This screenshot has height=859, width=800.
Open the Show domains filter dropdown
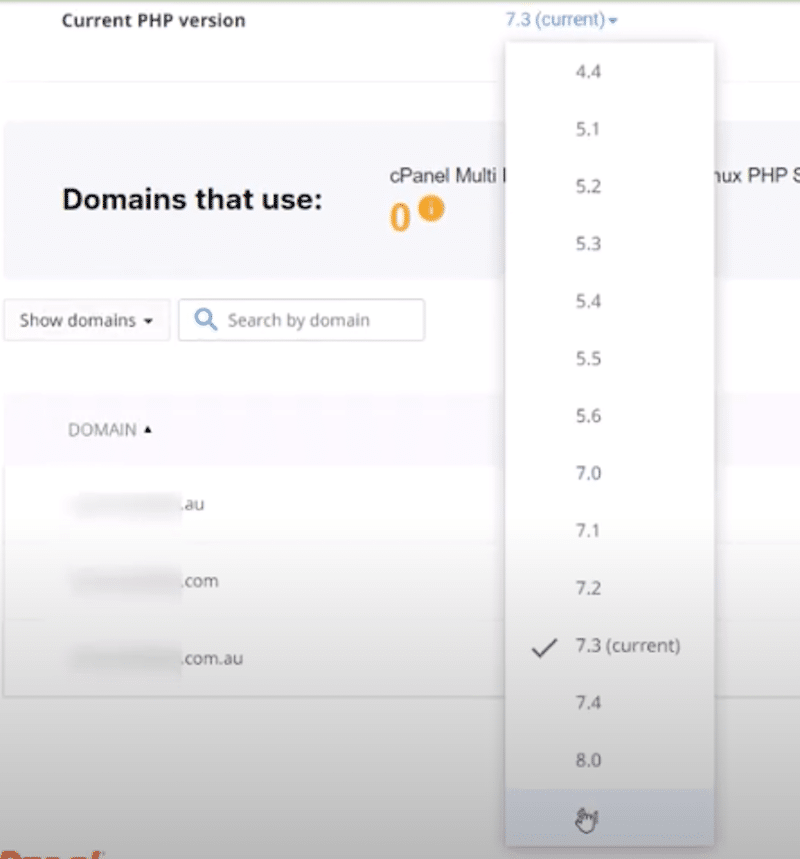click(x=86, y=320)
